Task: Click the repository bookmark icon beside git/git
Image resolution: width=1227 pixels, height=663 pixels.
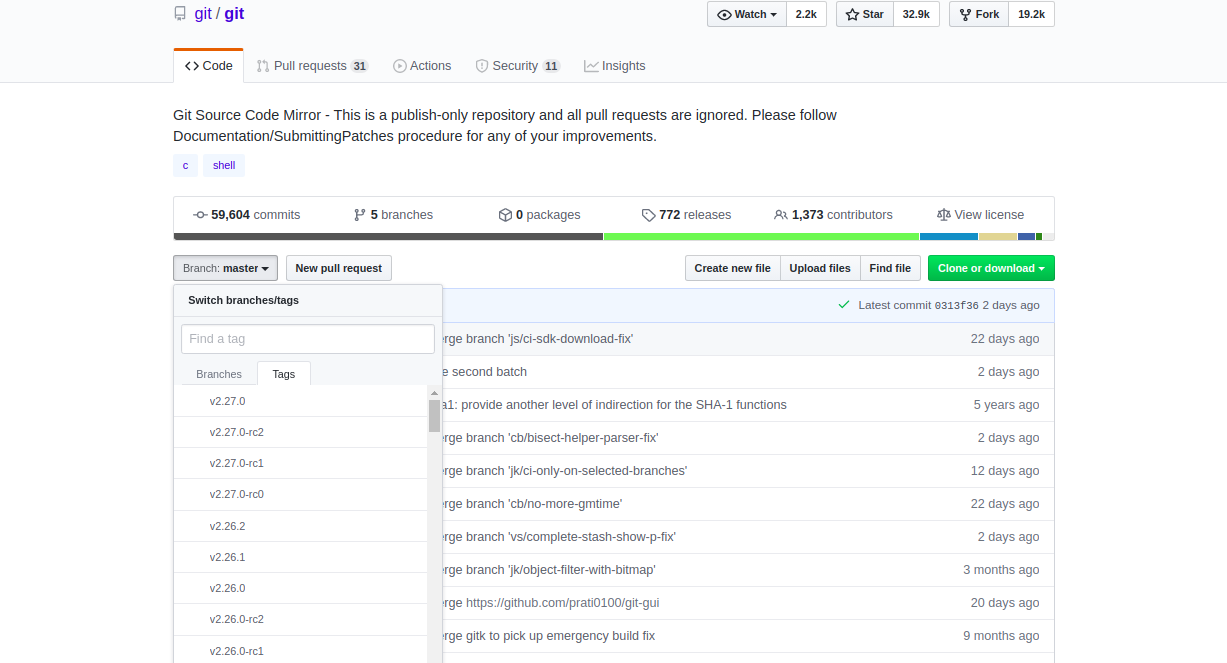Action: tap(180, 13)
